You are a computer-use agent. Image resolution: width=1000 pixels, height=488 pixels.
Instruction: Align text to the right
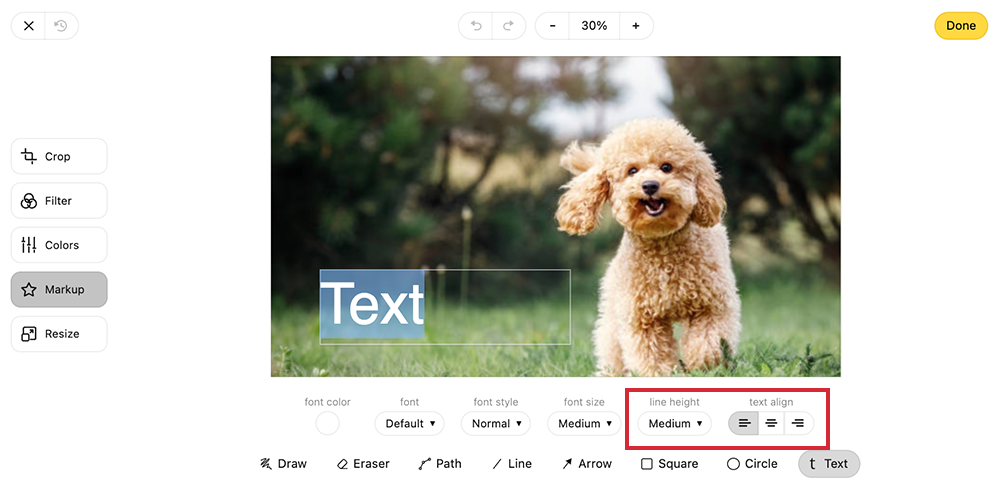pyautogui.click(x=798, y=424)
